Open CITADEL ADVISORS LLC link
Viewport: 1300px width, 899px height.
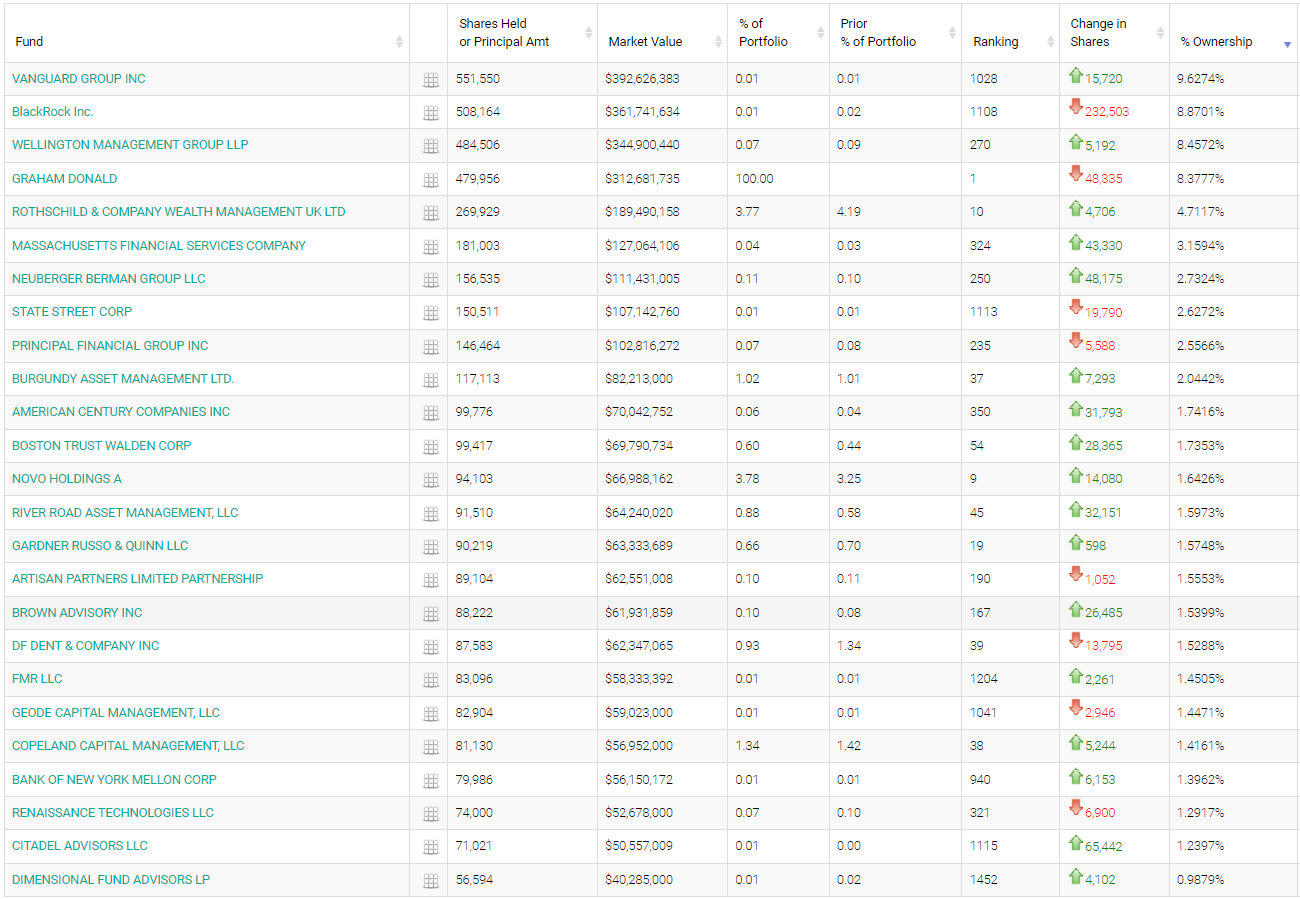[80, 846]
